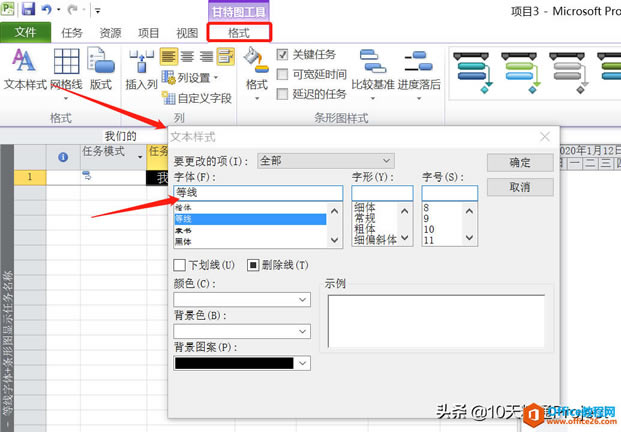Switch to the 视图 ribbon tab

click(187, 33)
